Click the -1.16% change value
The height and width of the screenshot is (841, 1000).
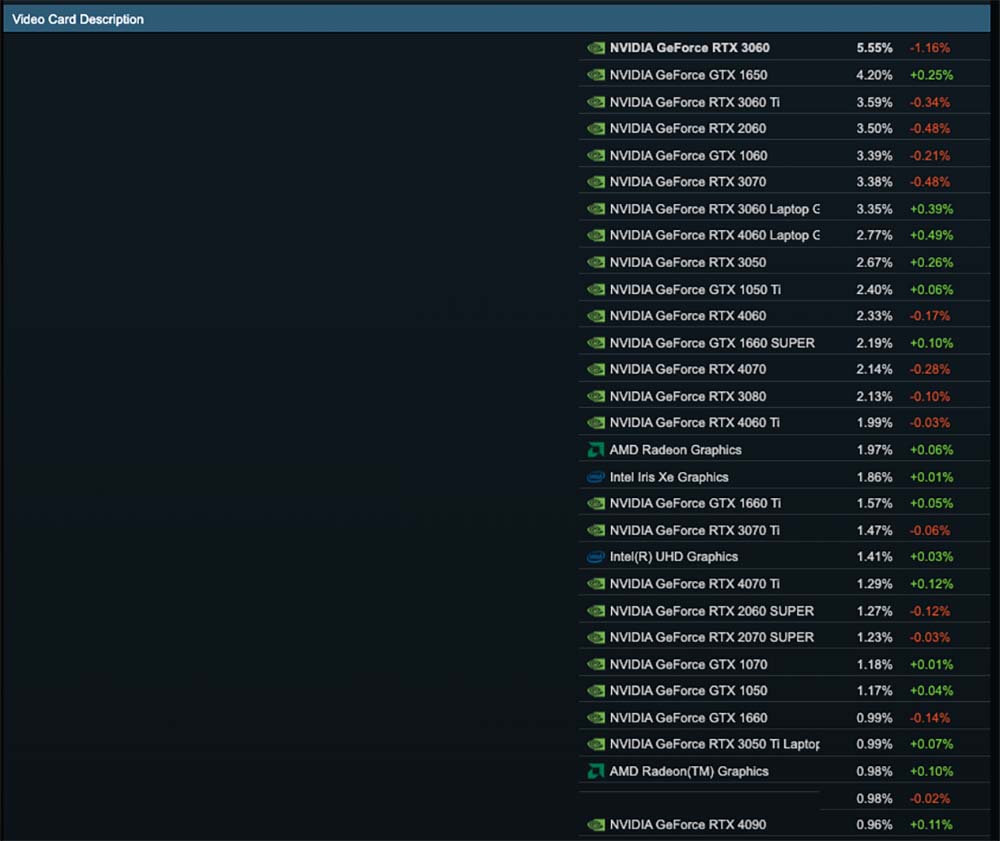930,48
